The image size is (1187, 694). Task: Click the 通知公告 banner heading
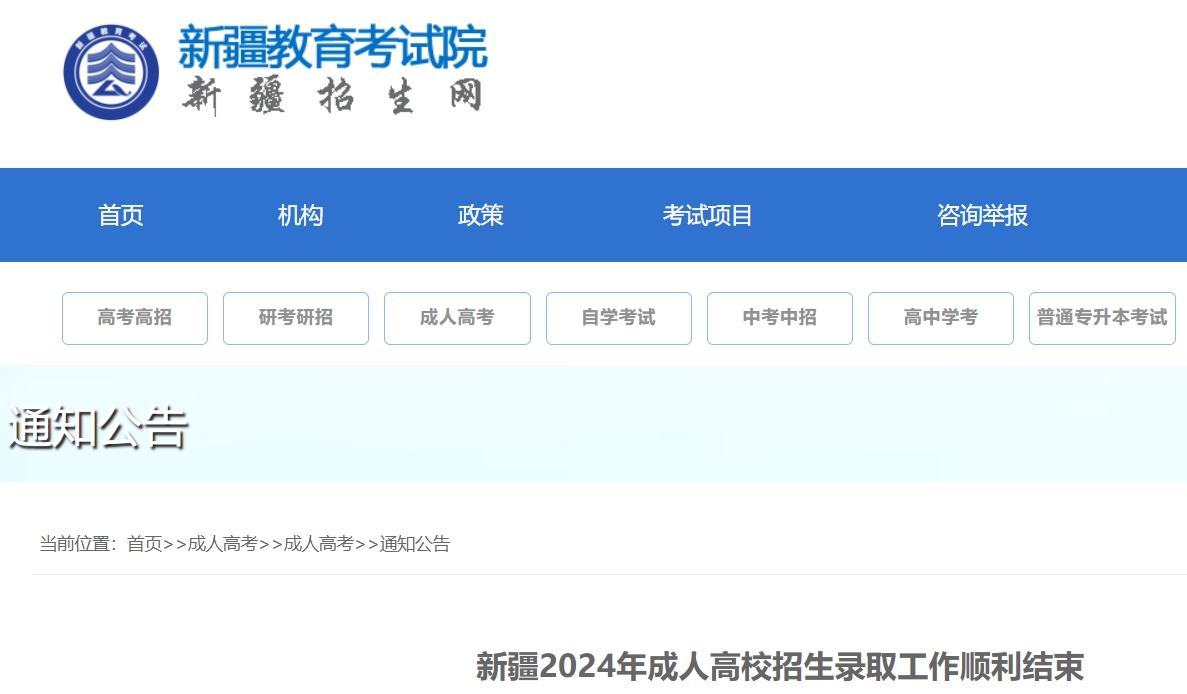click(x=98, y=428)
